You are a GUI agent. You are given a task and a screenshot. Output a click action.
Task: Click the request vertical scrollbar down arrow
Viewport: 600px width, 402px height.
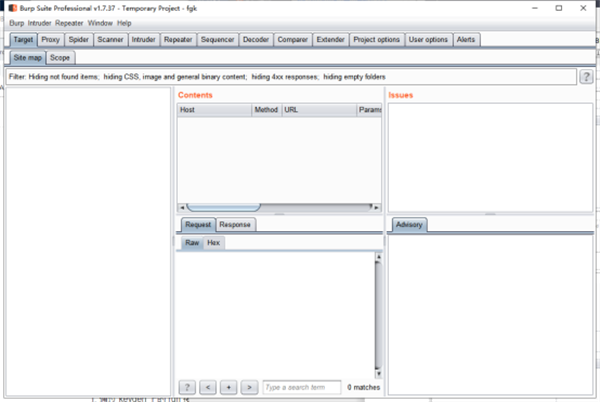click(x=378, y=374)
